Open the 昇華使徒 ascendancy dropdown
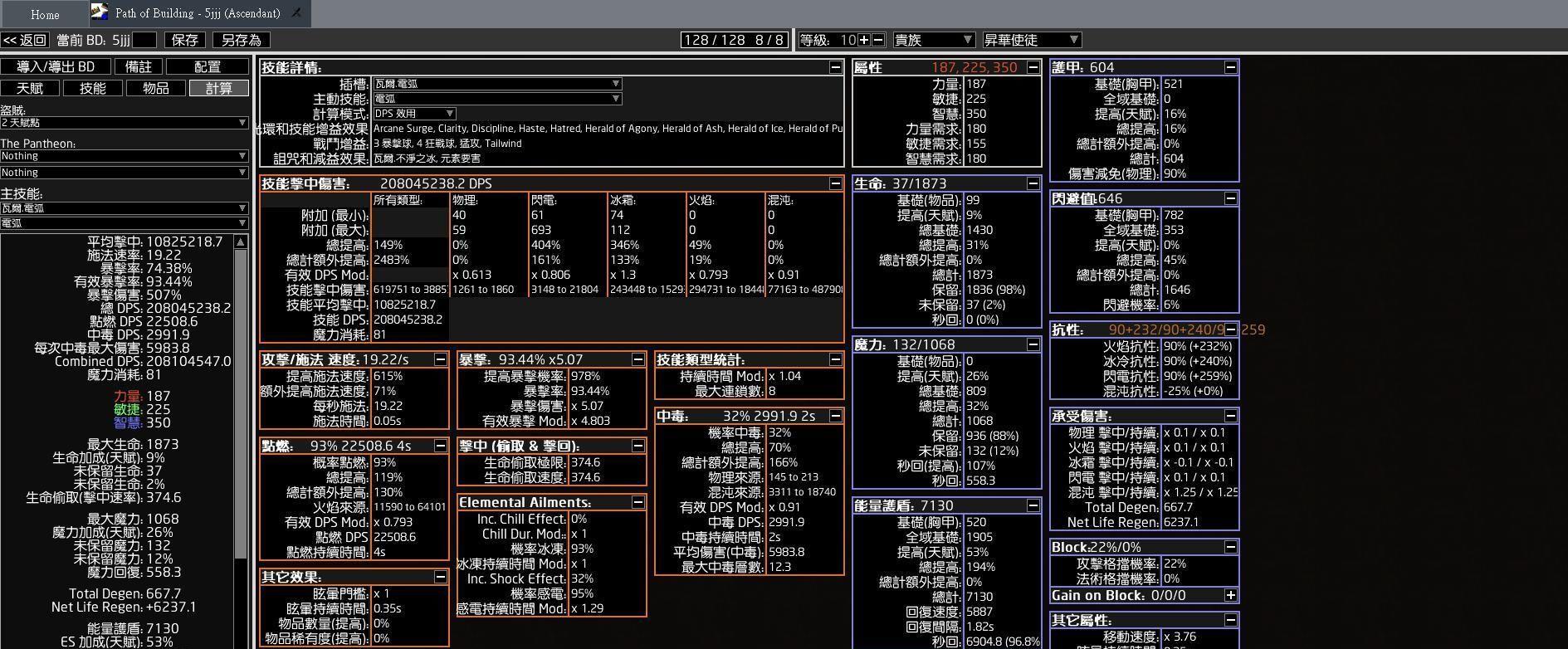This screenshot has width=1568, height=649. pyautogui.click(x=1031, y=40)
